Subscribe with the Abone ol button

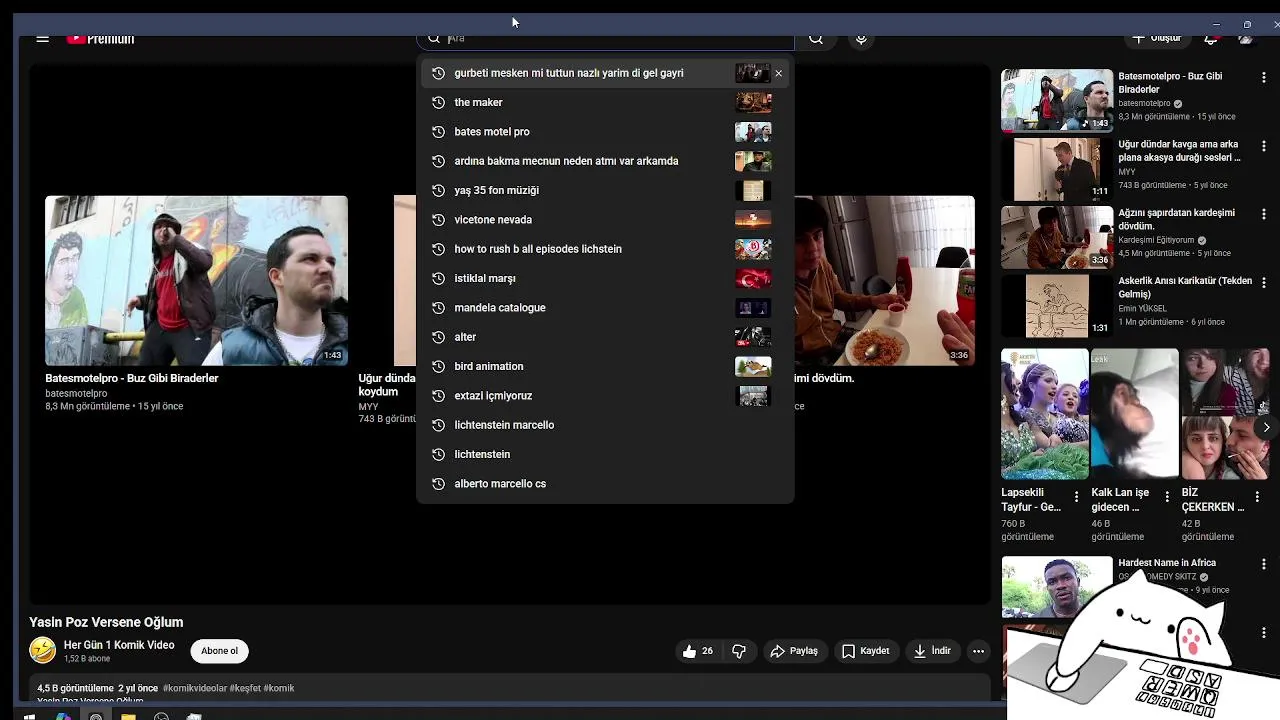[220, 651]
